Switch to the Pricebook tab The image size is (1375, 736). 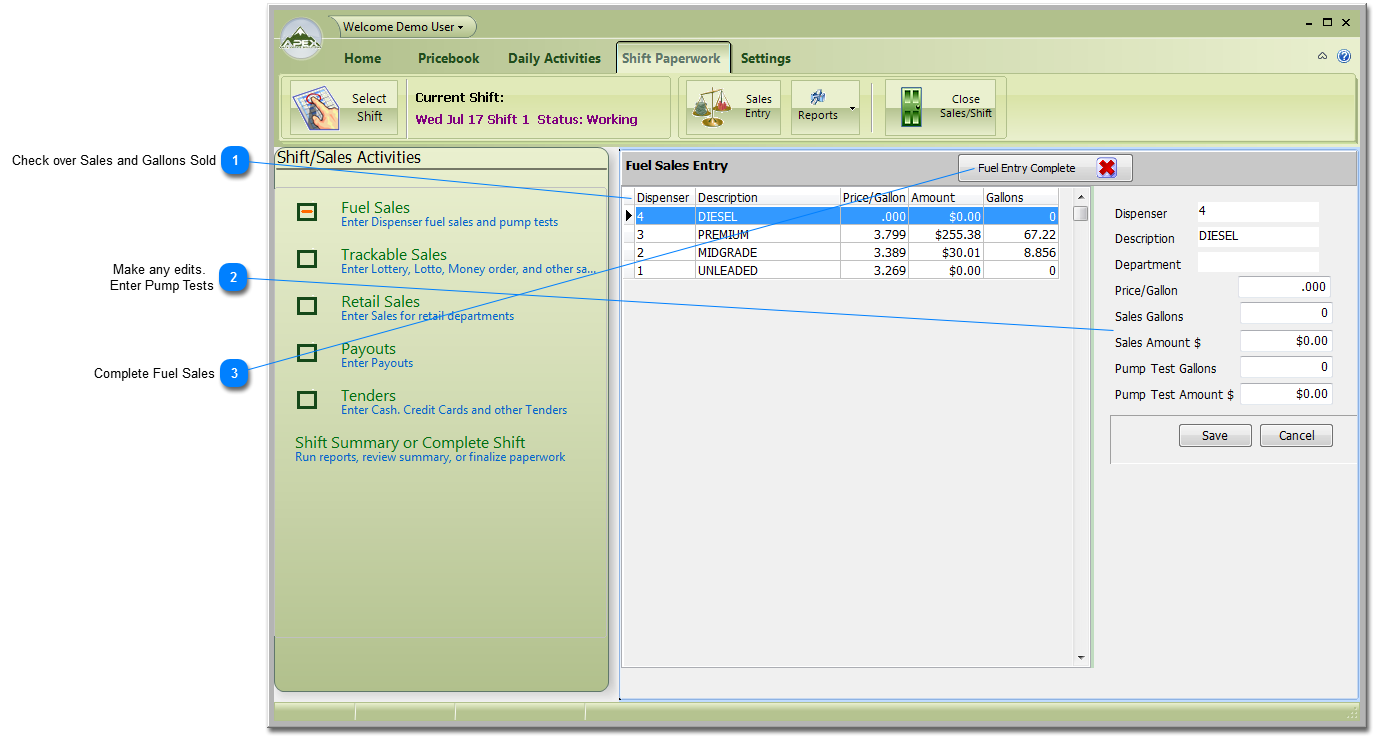click(448, 58)
